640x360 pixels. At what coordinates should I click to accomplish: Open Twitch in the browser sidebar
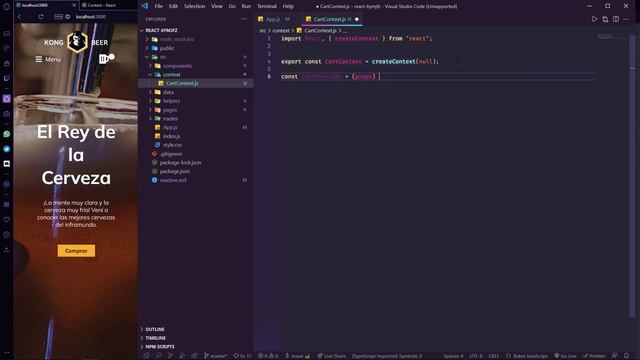[7, 78]
